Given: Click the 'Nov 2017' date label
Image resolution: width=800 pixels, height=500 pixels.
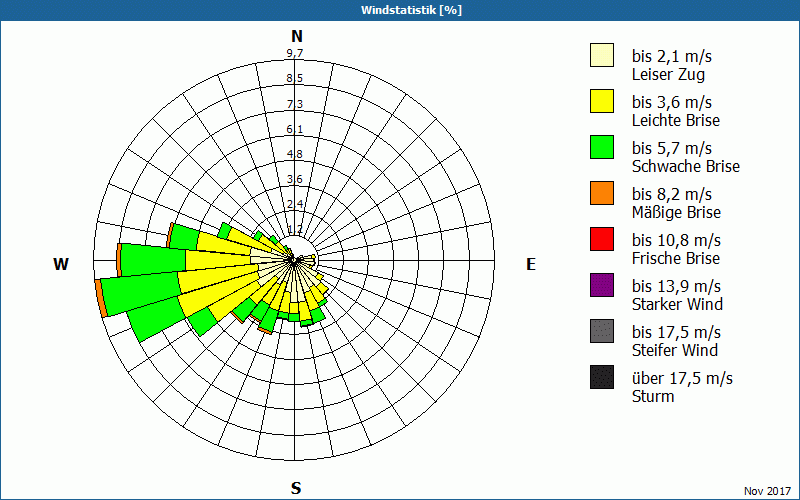Looking at the screenshot, I should pyautogui.click(x=767, y=491).
